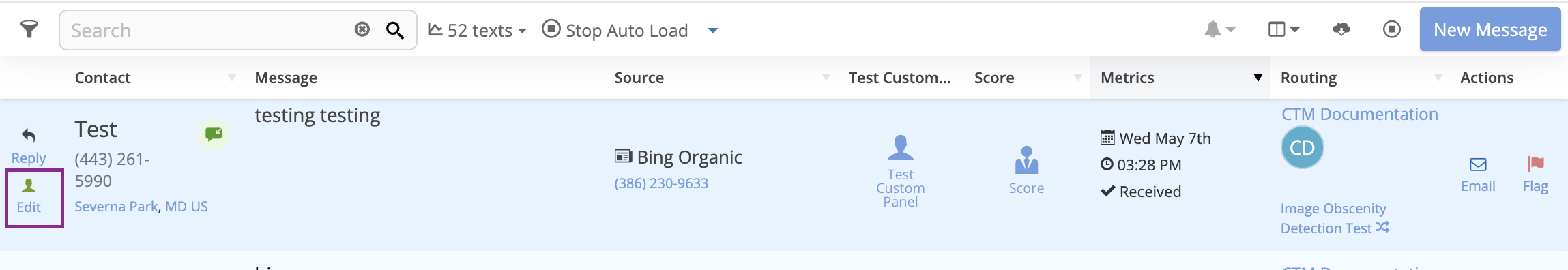Click the Score icon for this text
Viewport: 1568px width, 270px height.
coord(1026,161)
